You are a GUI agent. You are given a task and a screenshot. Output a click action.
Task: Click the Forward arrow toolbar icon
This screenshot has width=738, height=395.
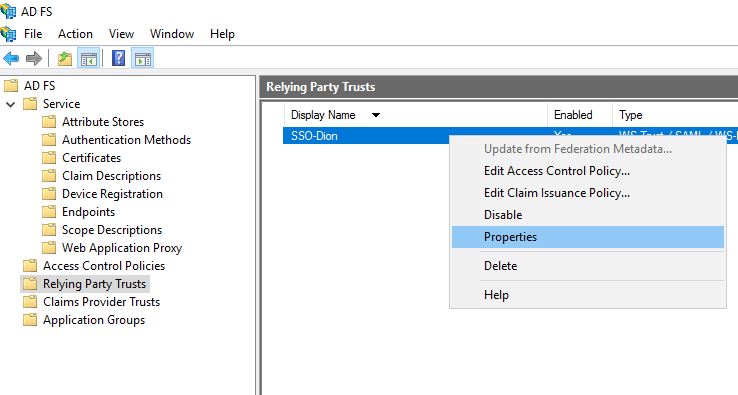click(x=33, y=59)
